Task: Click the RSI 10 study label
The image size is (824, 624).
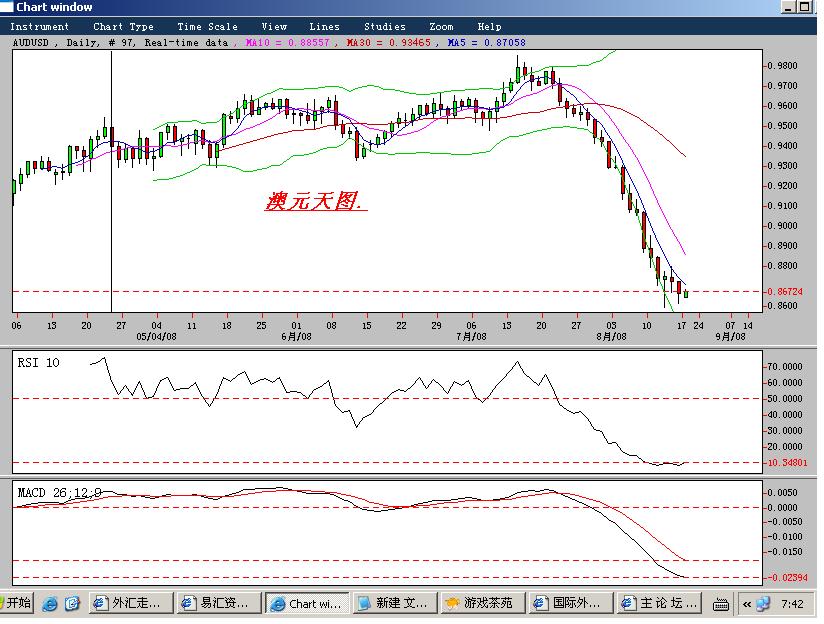Action: (38, 363)
